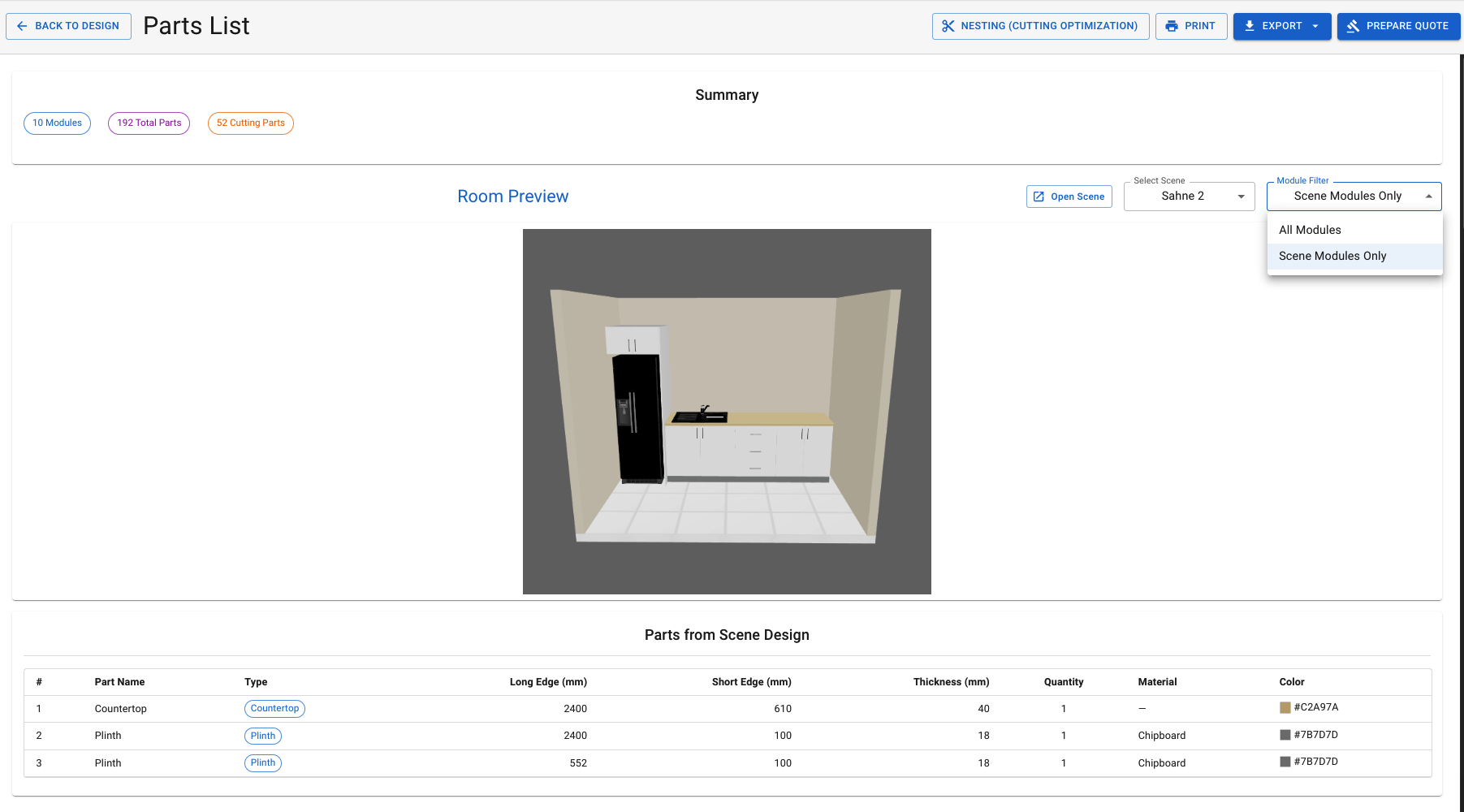Click the export download icon
The width and height of the screenshot is (1464, 812).
coord(1250,26)
